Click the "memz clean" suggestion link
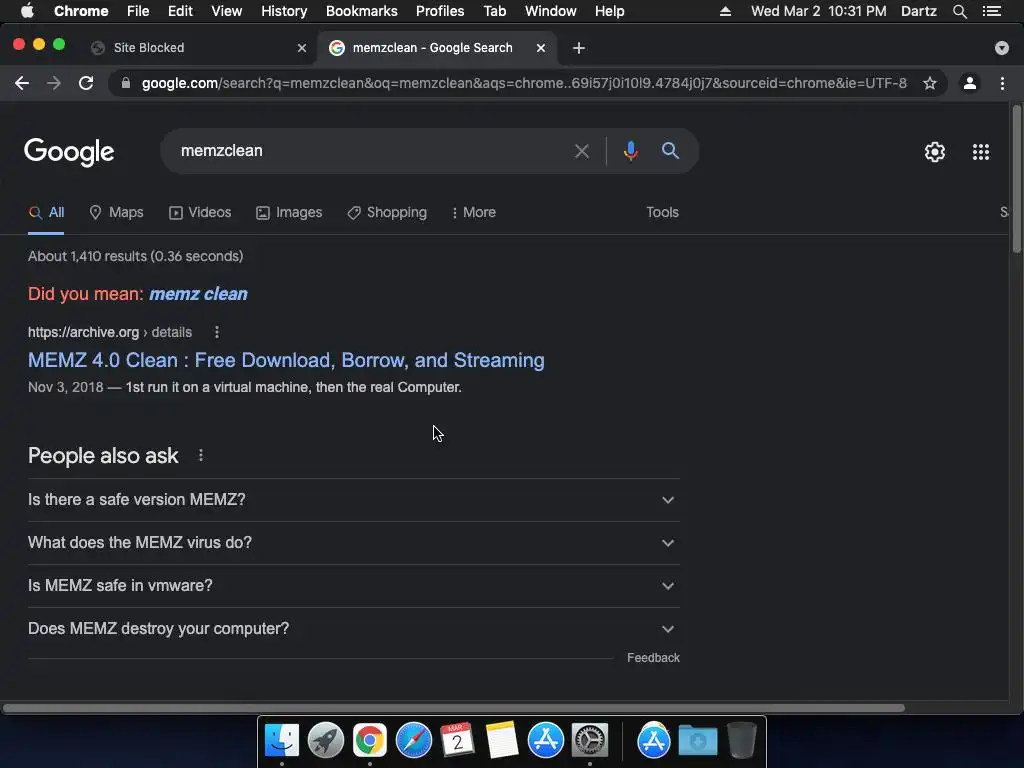This screenshot has height=768, width=1024. tap(199, 294)
